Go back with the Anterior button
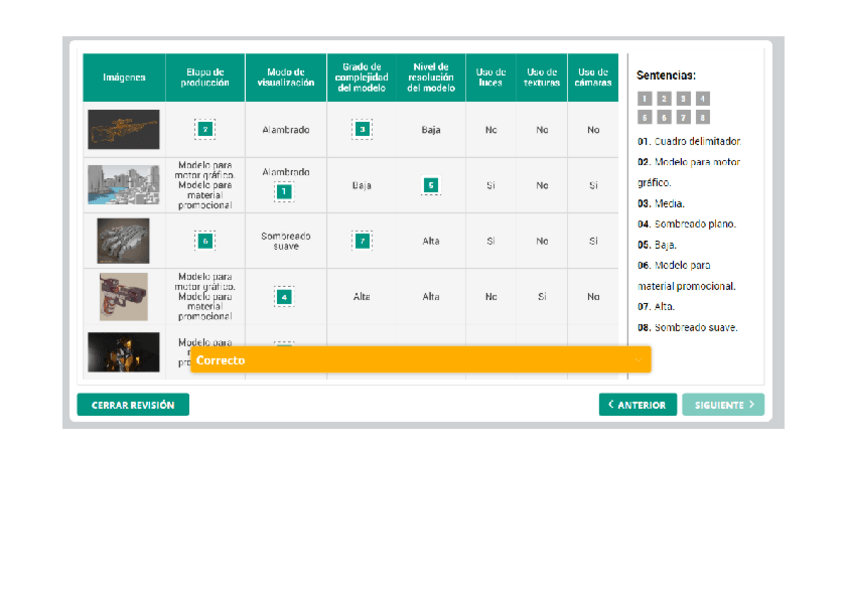 coord(637,405)
